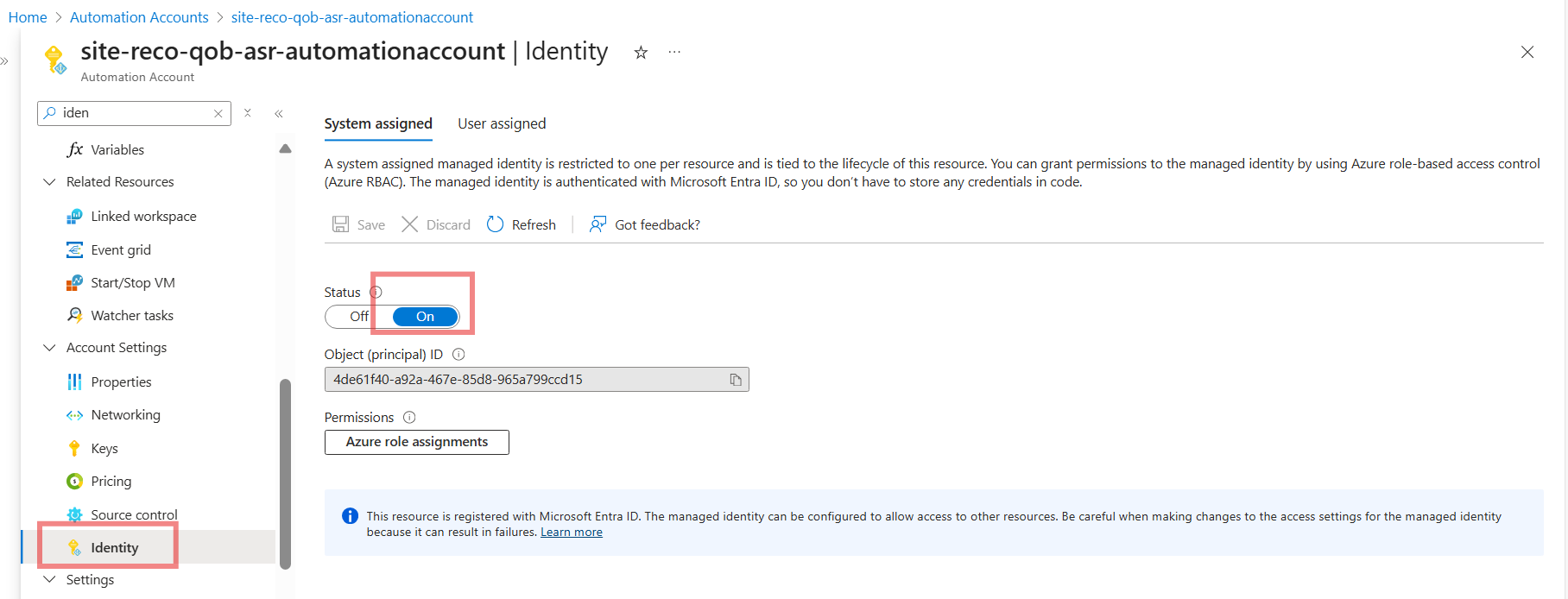Set Status toggle to On
Viewport: 1568px width, 599px height.
tap(426, 317)
